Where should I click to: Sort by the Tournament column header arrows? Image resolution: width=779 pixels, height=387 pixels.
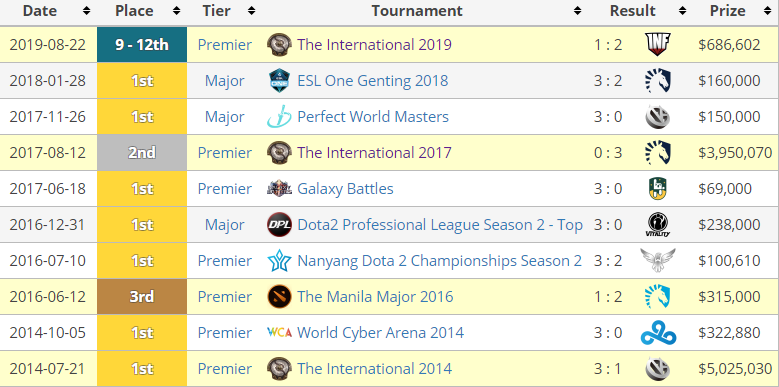click(x=577, y=10)
